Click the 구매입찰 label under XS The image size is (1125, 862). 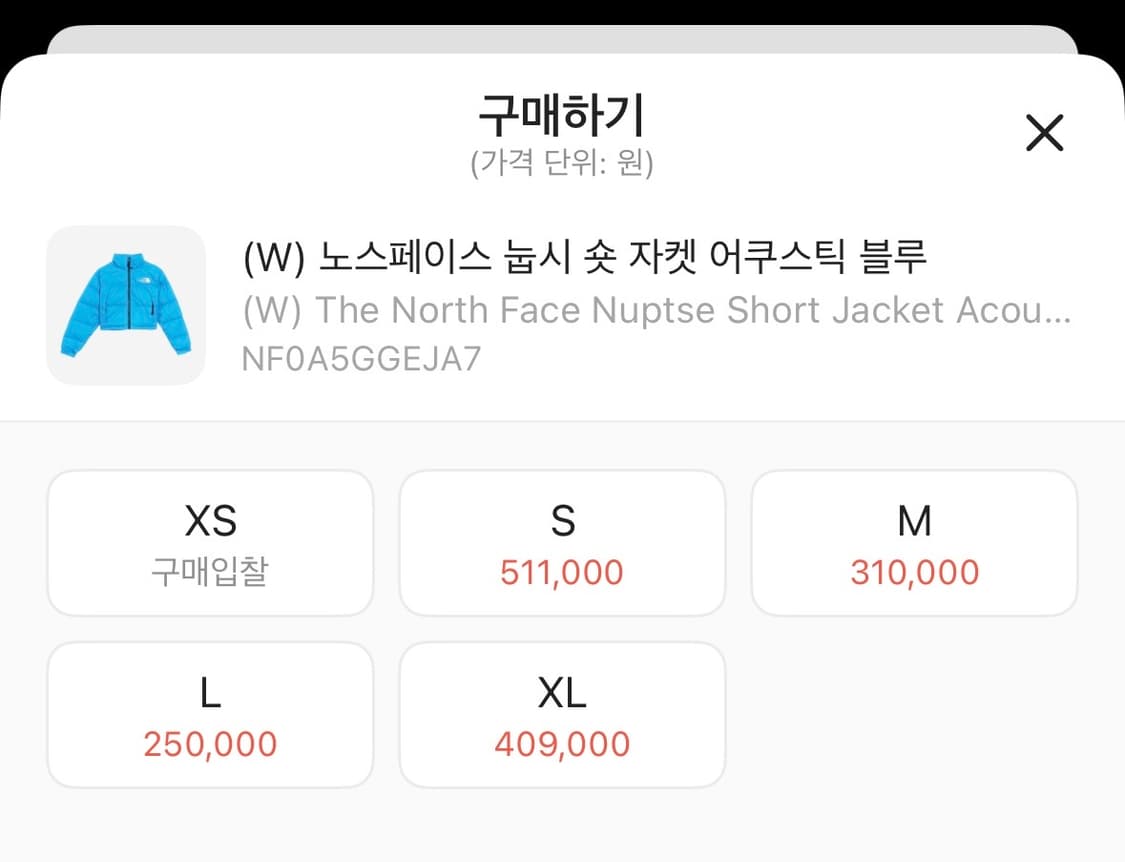[210, 571]
